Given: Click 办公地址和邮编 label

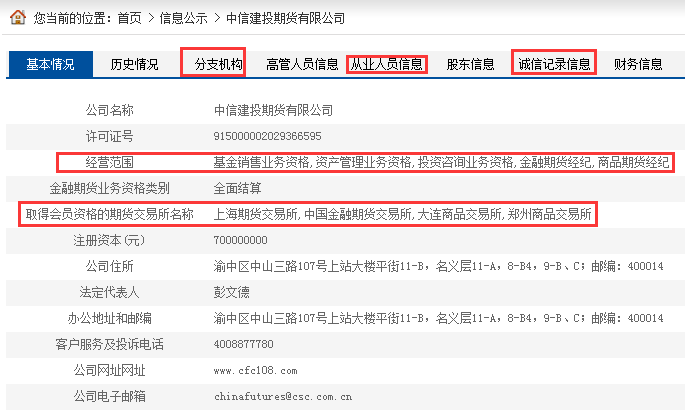Looking at the screenshot, I should tap(109, 318).
